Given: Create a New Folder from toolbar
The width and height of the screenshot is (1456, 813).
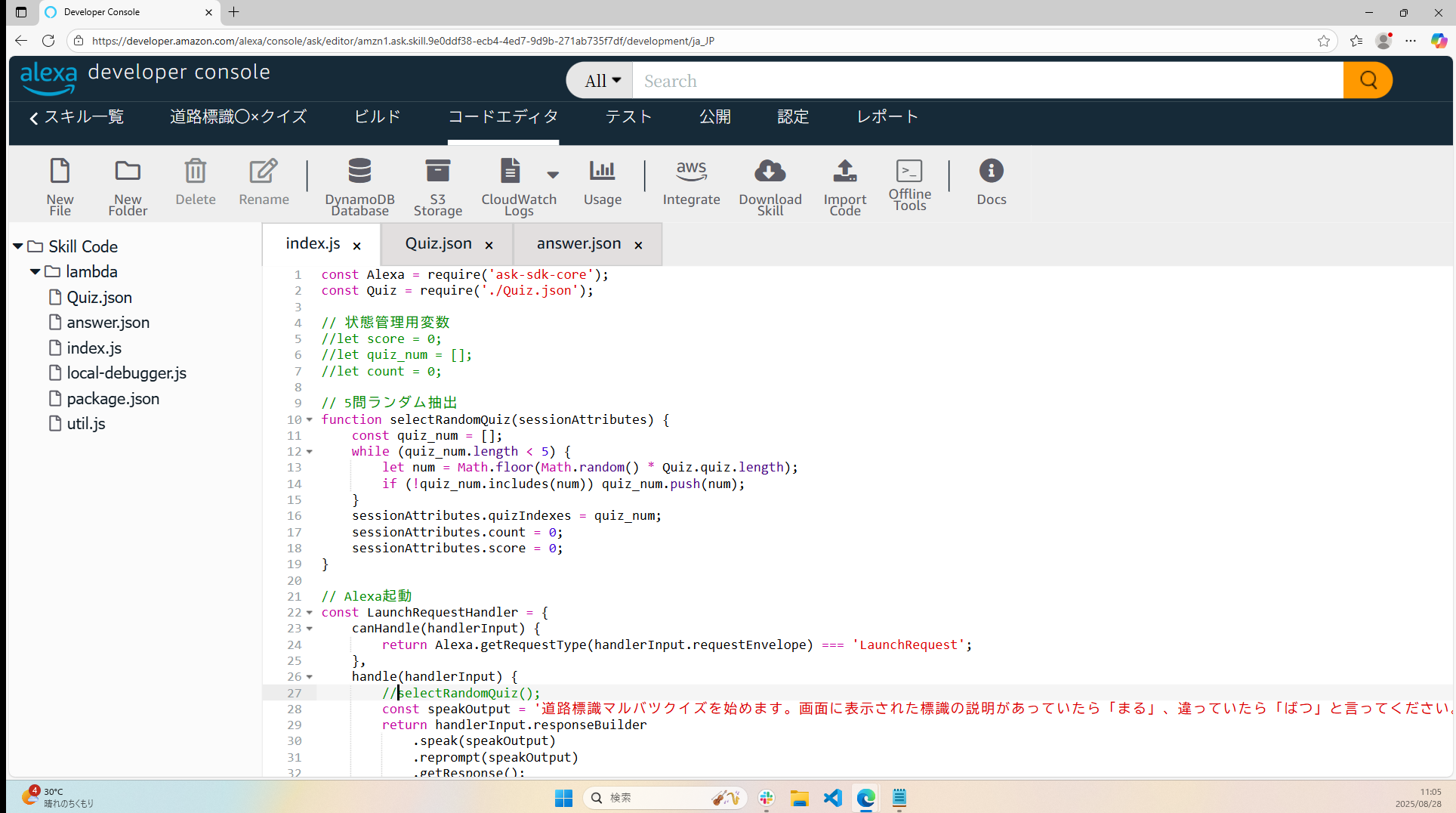Looking at the screenshot, I should point(128,172).
